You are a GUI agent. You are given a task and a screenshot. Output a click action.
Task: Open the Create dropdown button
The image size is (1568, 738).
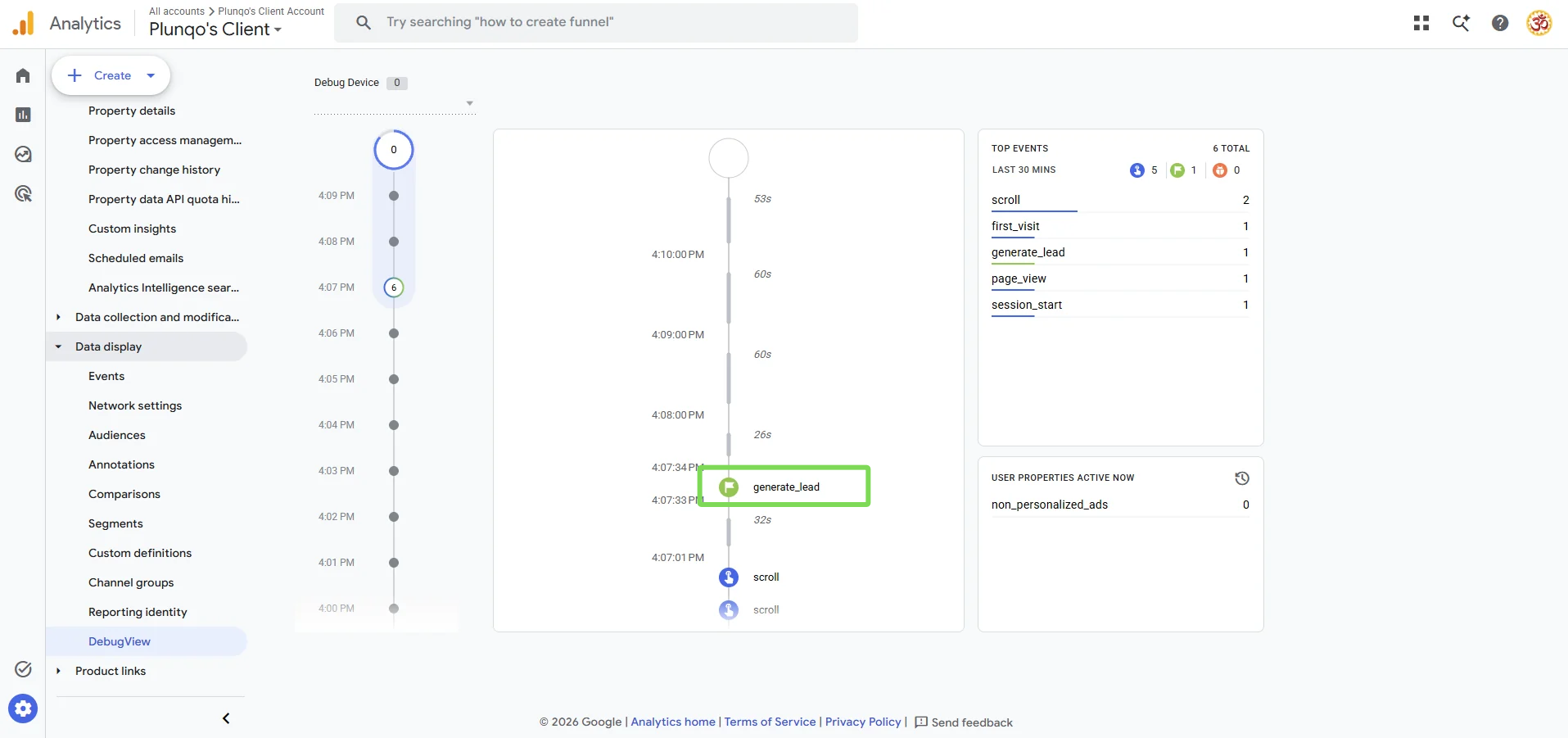coord(111,75)
